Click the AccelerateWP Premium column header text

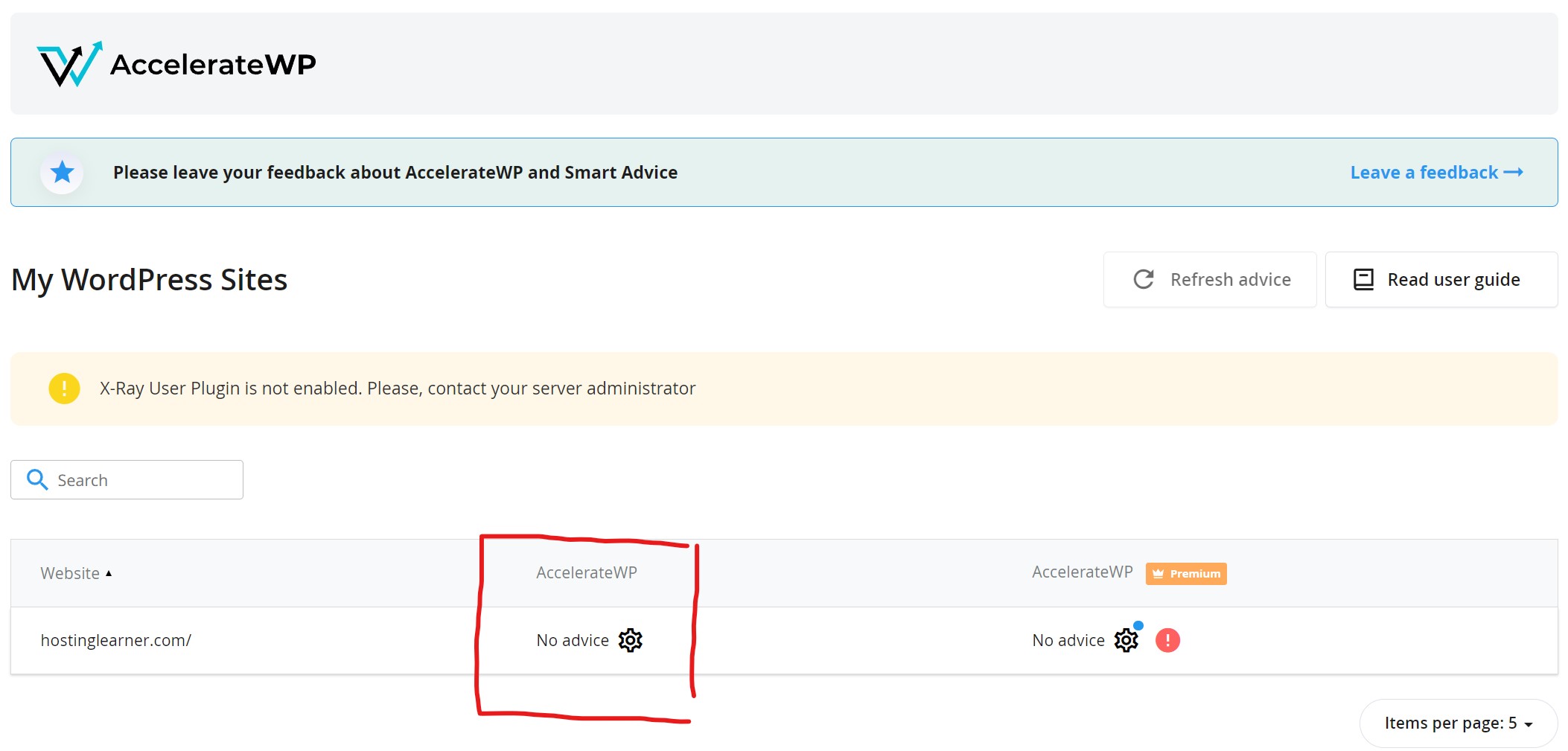[1082, 572]
